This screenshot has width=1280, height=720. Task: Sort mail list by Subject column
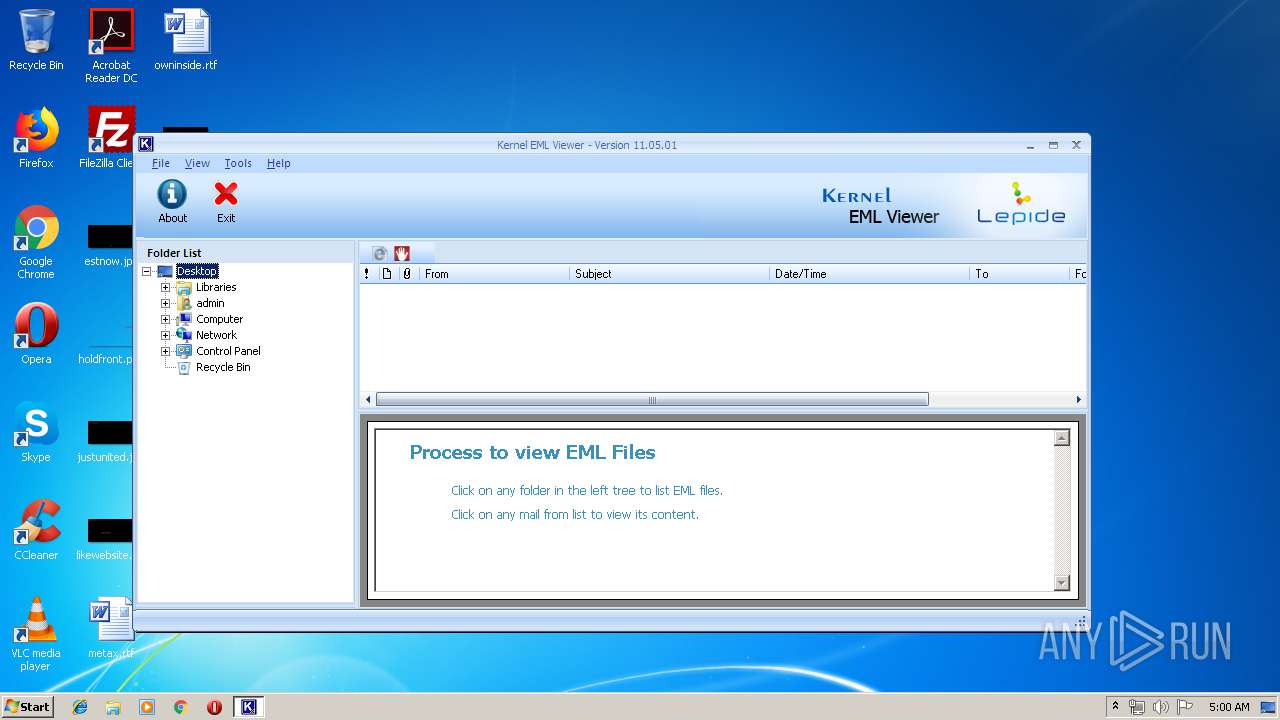tap(669, 273)
